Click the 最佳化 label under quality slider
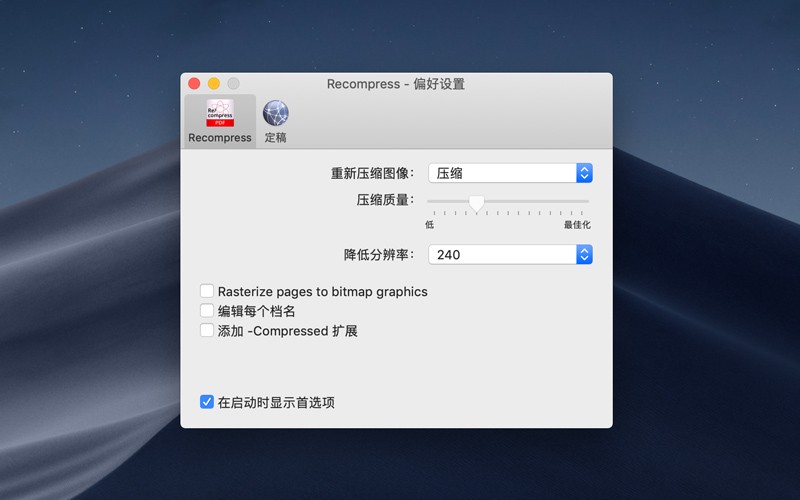 (x=577, y=224)
